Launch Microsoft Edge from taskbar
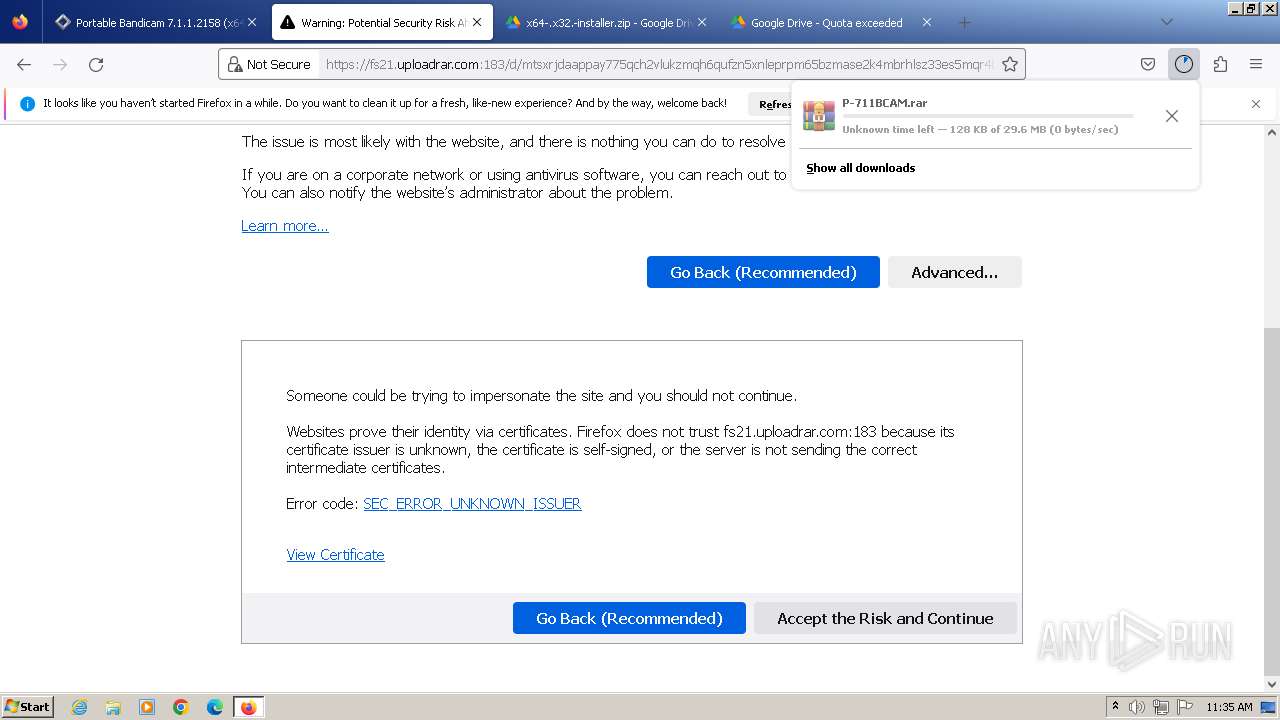 215,707
